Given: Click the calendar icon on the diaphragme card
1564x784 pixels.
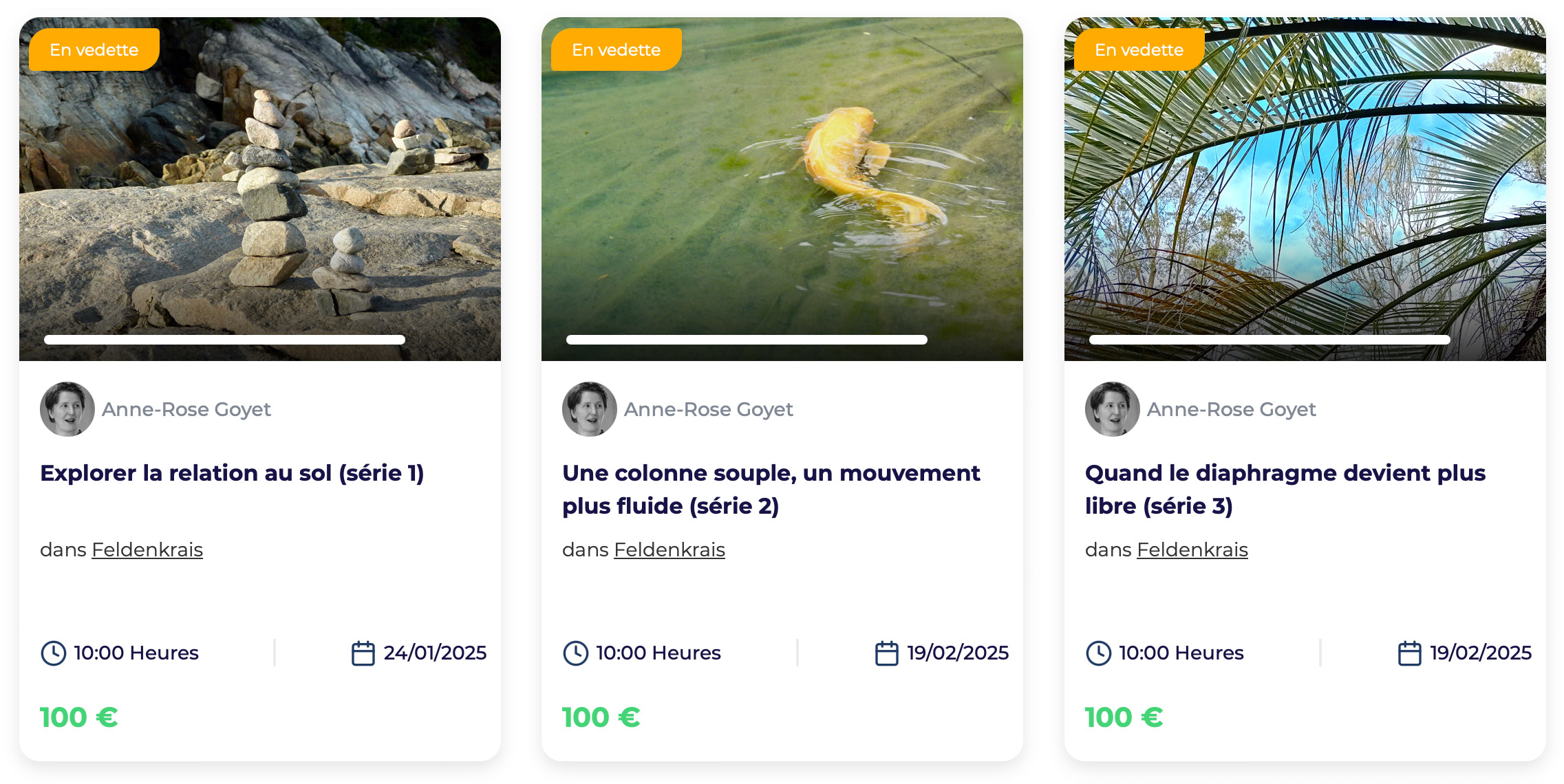Looking at the screenshot, I should point(1409,653).
